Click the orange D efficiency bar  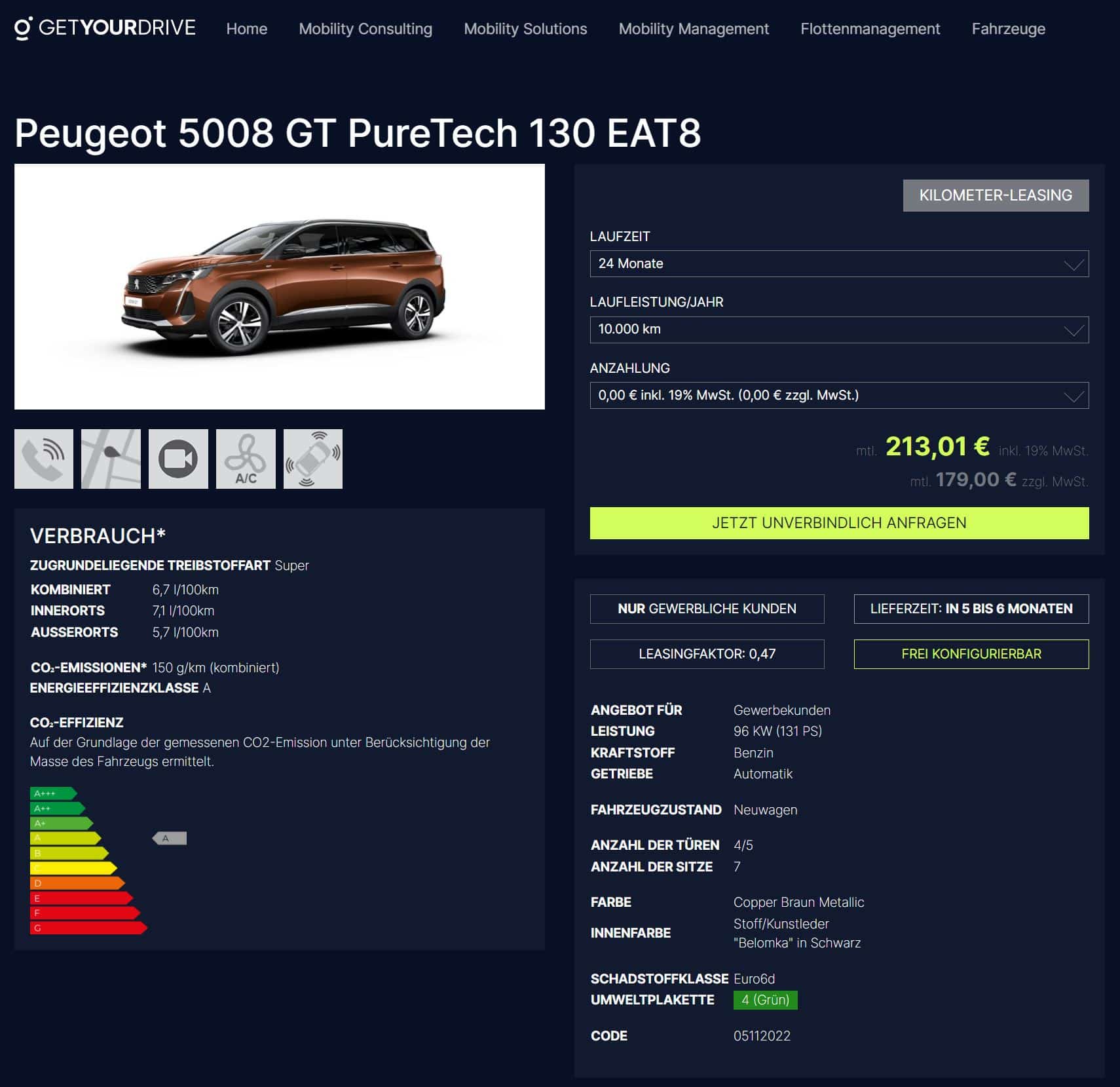coord(77,883)
